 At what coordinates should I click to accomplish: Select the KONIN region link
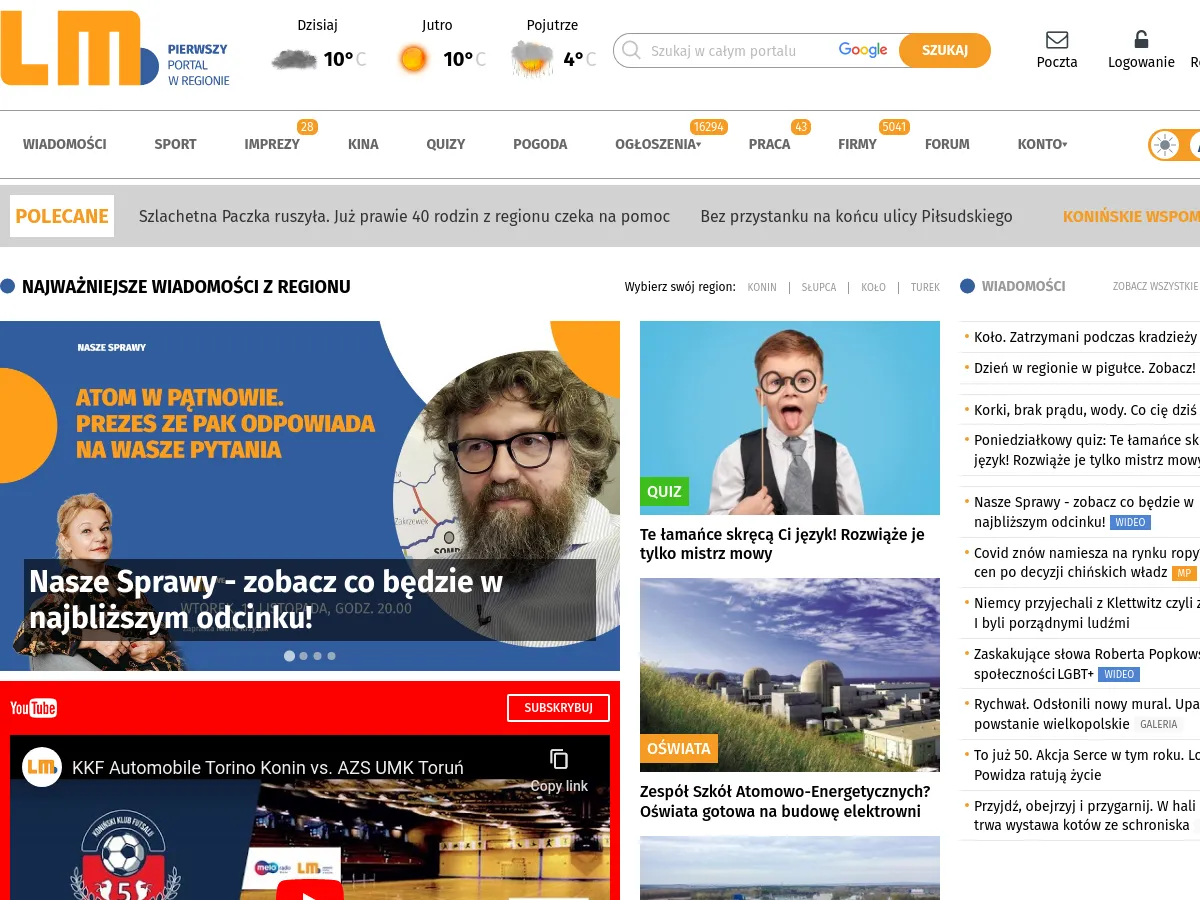click(x=762, y=287)
